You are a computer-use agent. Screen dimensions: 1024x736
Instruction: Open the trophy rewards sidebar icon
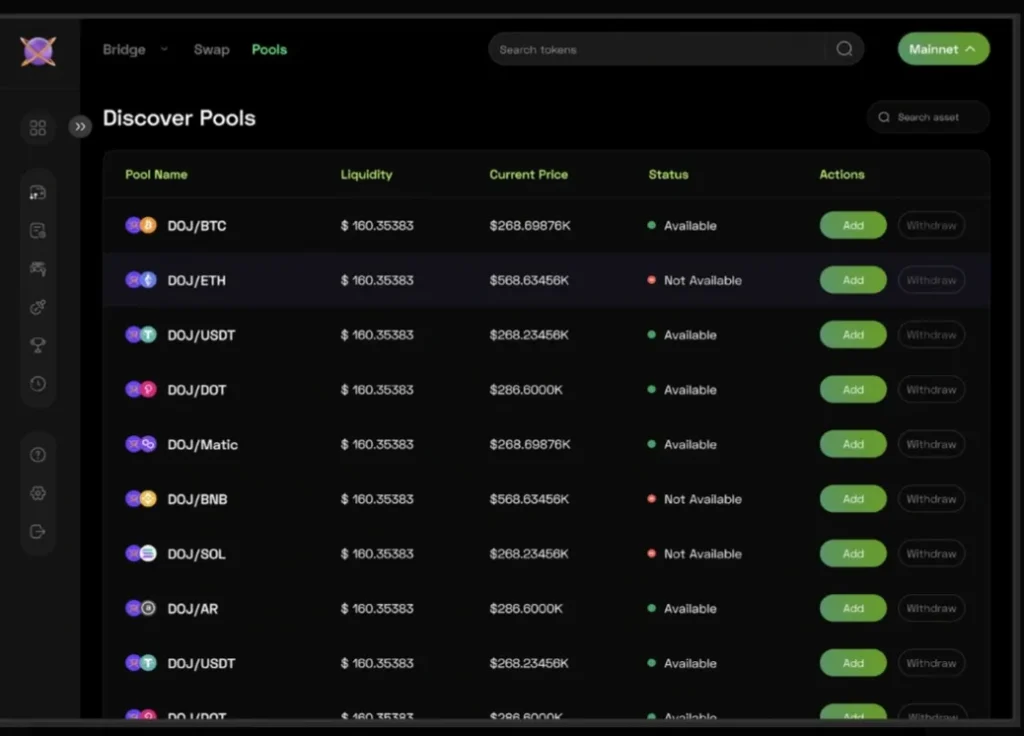(x=38, y=345)
